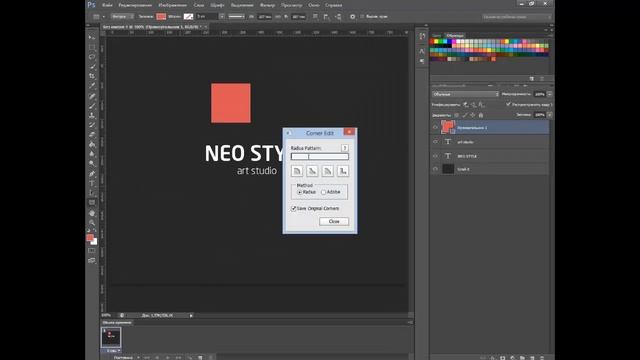Click Radius Pattern slider bar
This screenshot has height=360, width=640.
point(320,157)
